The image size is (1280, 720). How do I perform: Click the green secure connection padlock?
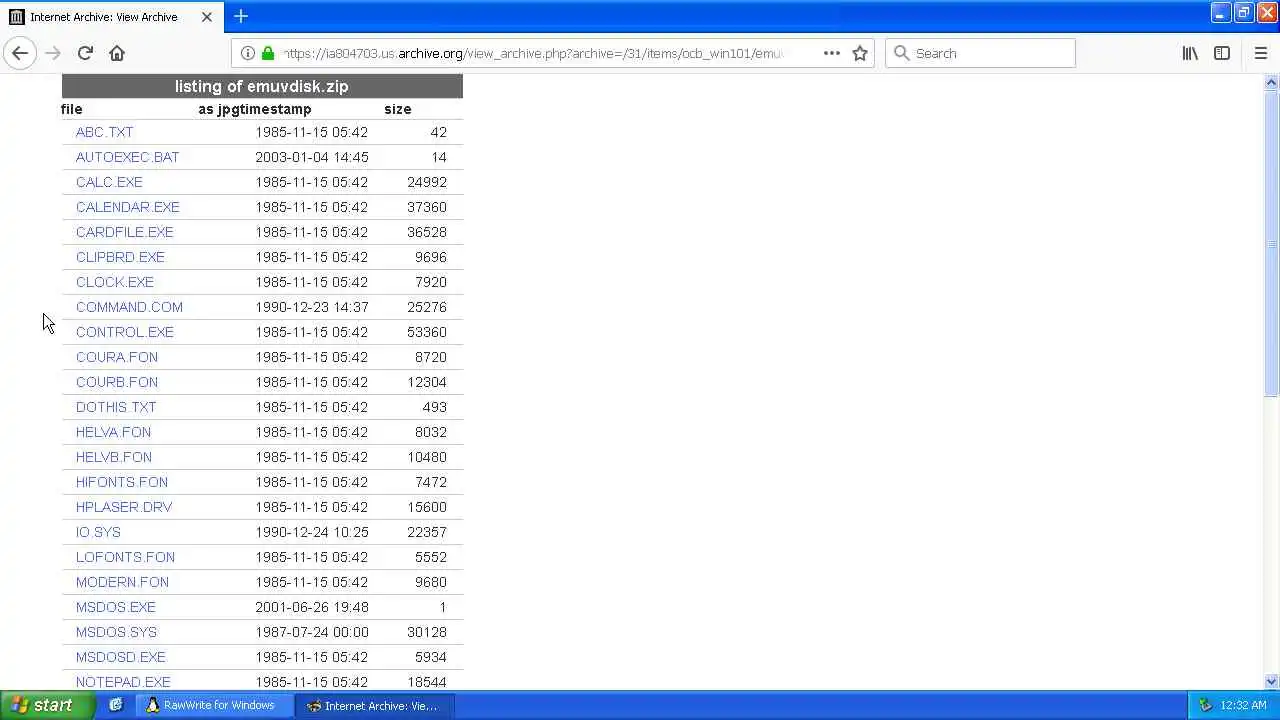[267, 53]
